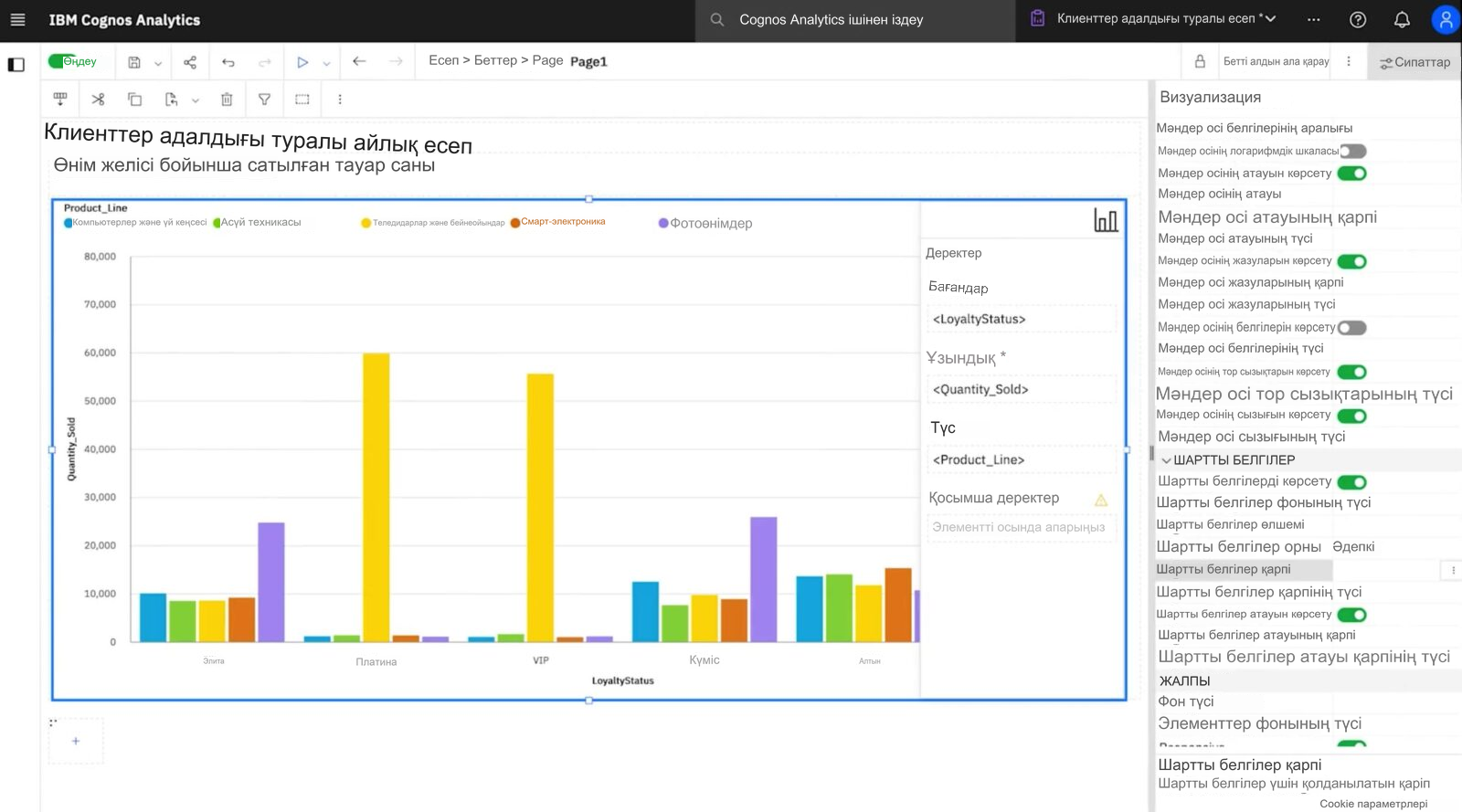Change visualization type via bar chart icon
Image resolution: width=1462 pixels, height=812 pixels.
[x=1106, y=220]
